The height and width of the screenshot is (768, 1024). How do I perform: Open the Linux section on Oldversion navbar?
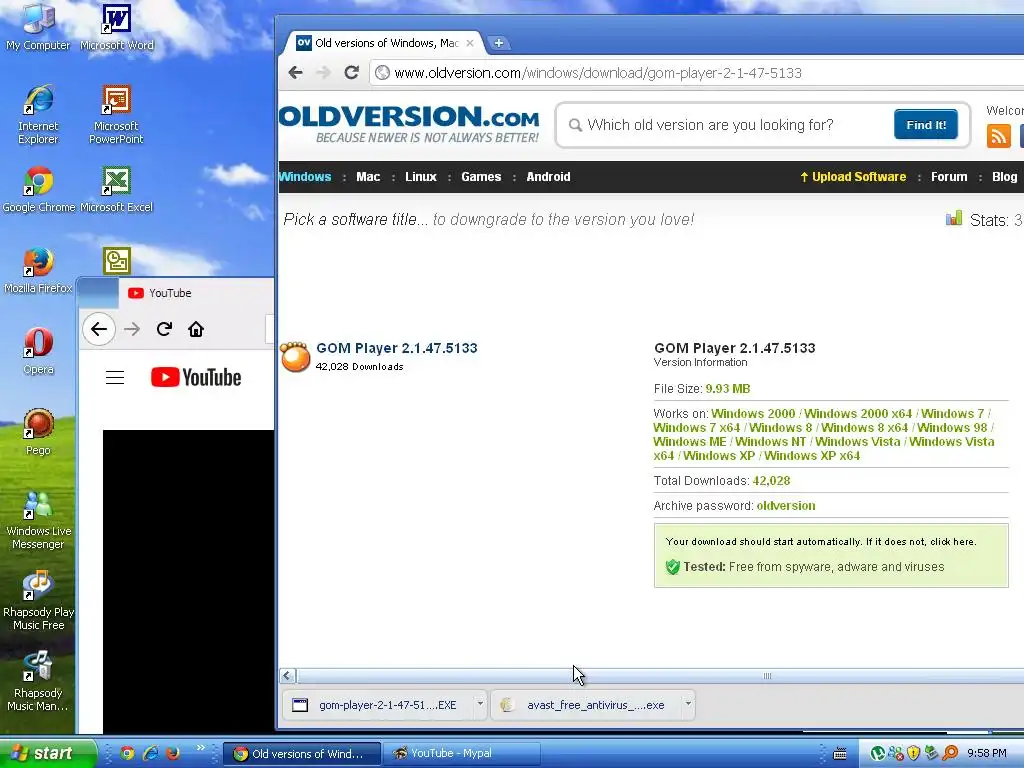[421, 177]
